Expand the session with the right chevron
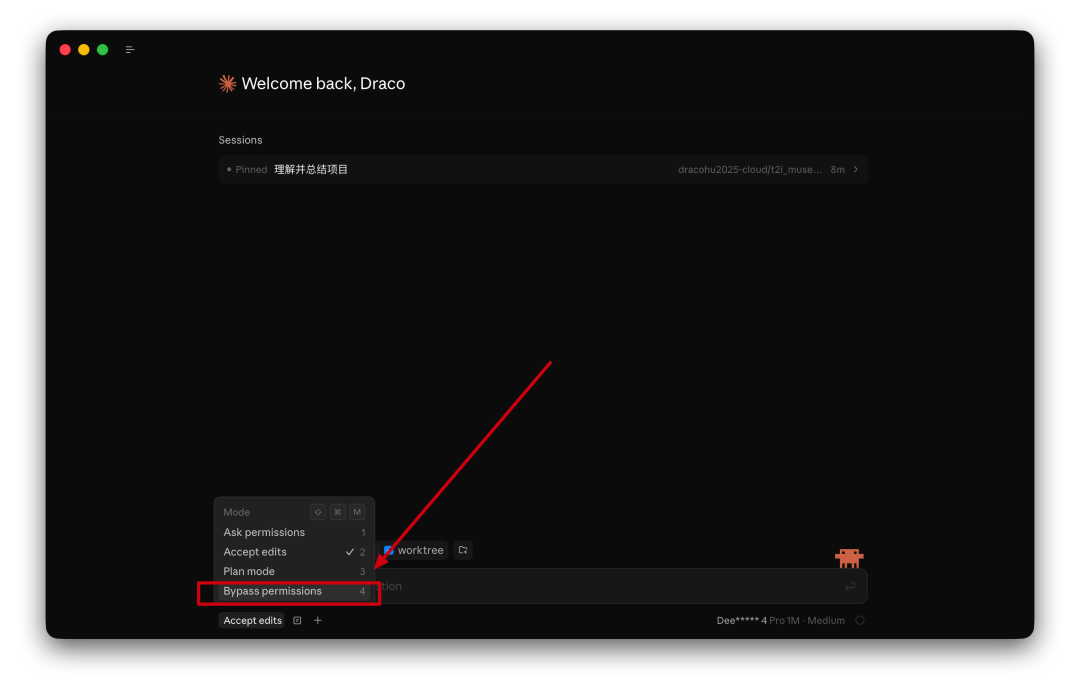 [x=857, y=169]
